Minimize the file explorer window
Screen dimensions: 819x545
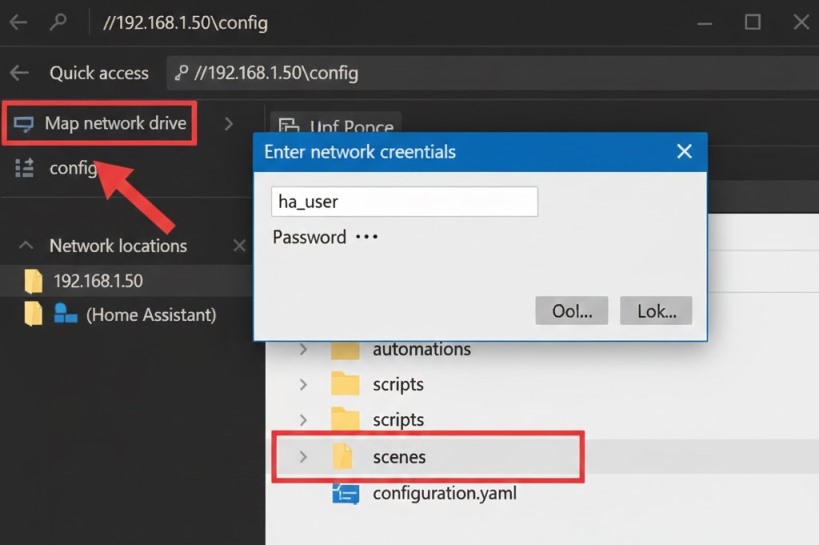point(705,23)
